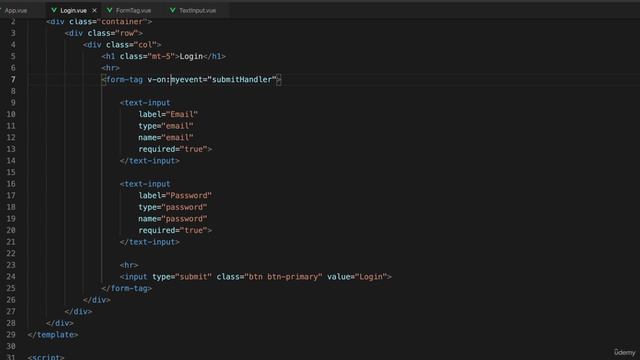
Task: Close the Login.vue tab
Action: [94, 10]
